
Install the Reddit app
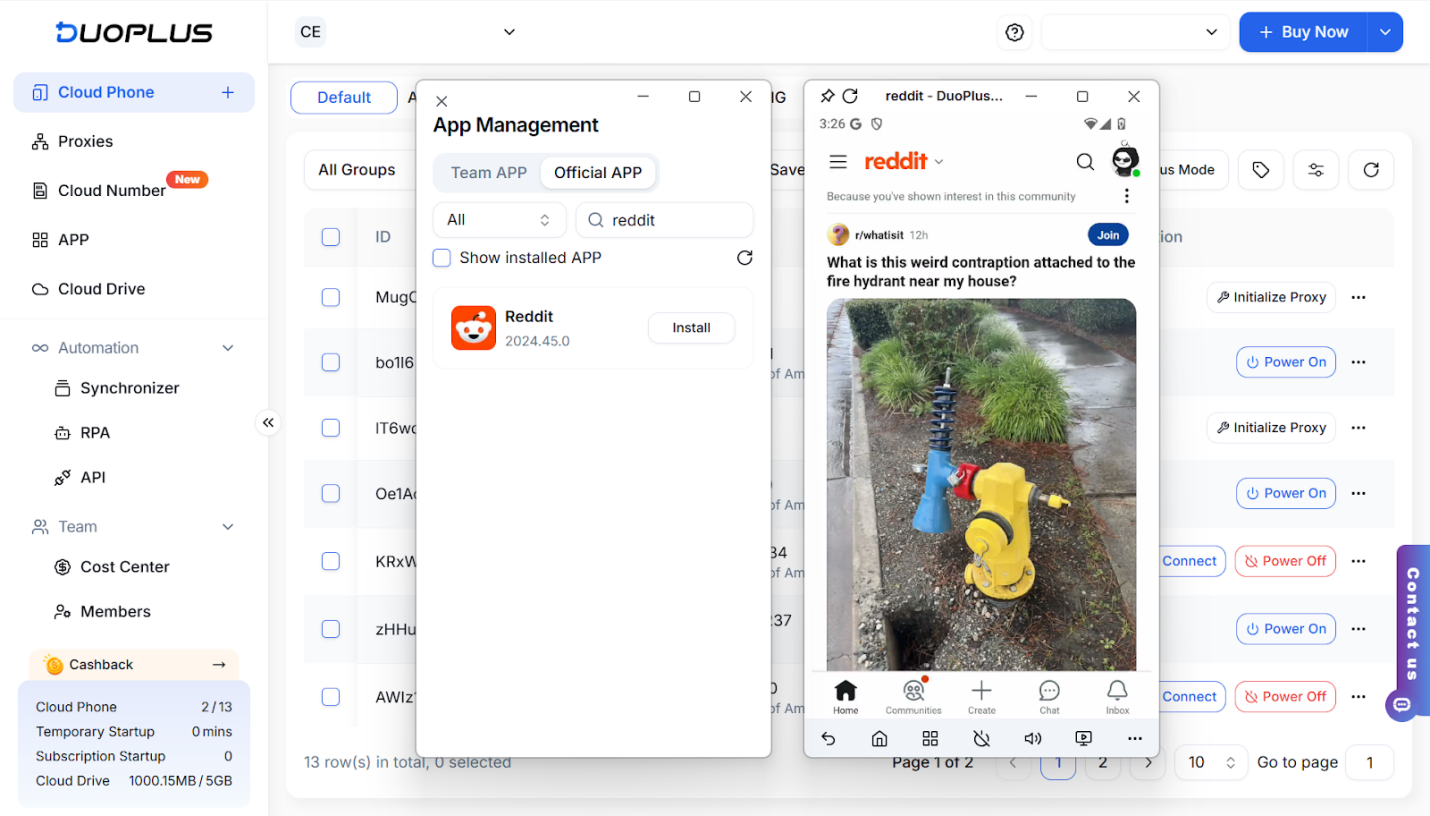point(691,328)
